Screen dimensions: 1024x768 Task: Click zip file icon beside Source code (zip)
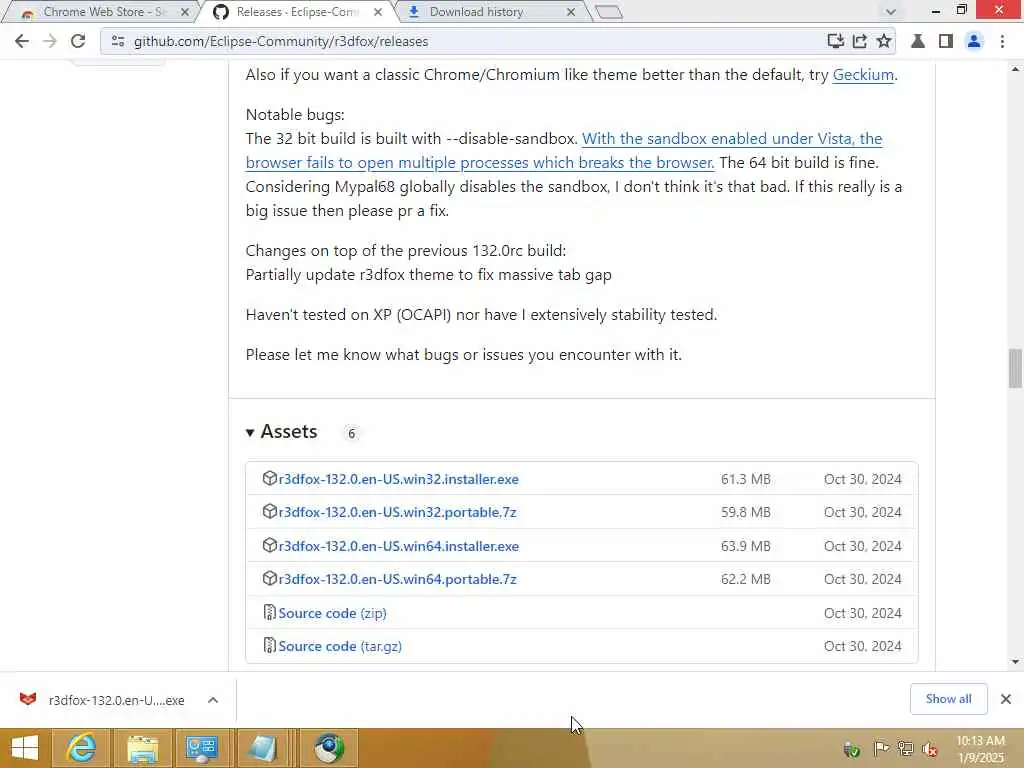[x=269, y=613]
